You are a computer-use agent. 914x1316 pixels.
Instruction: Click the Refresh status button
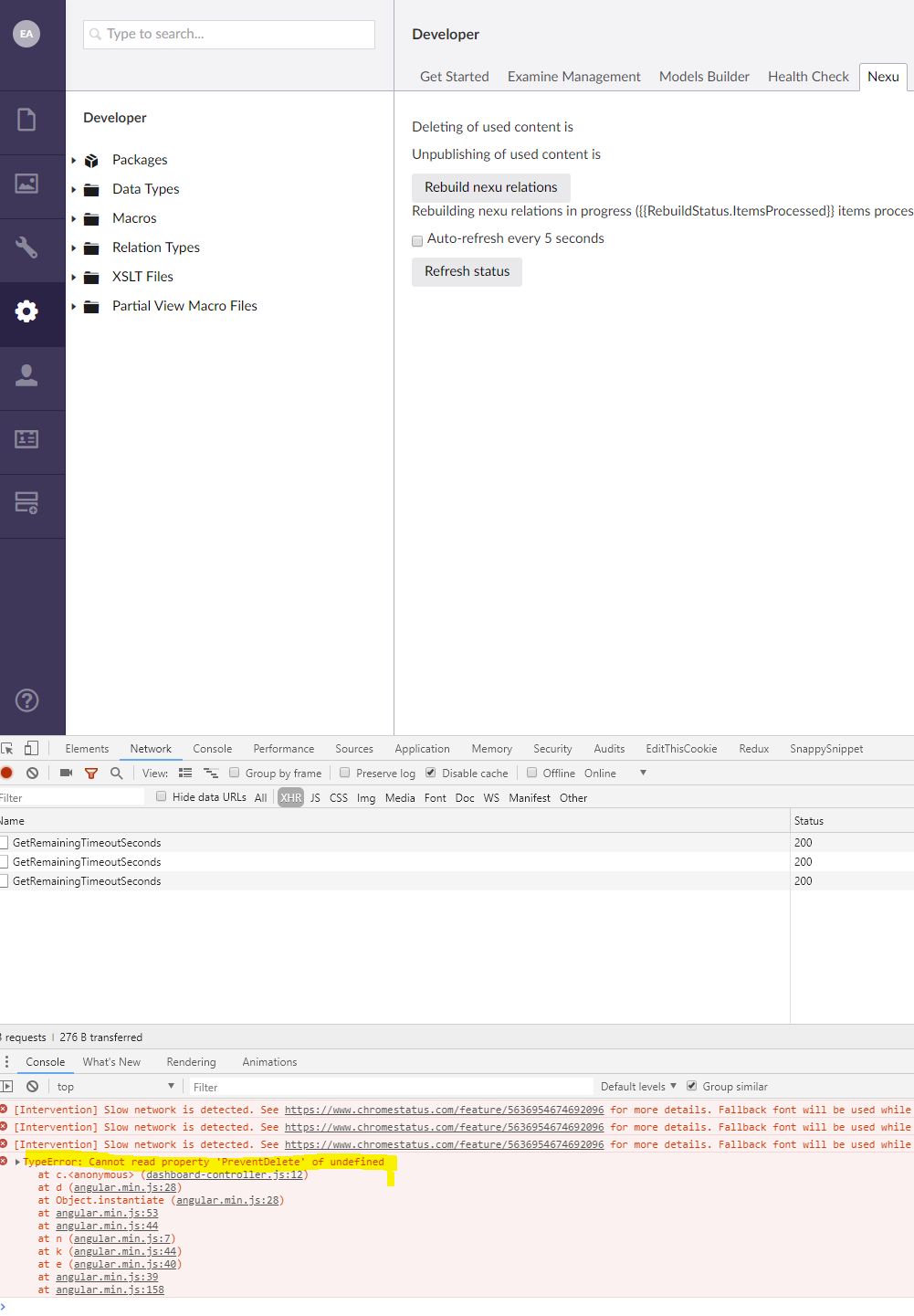click(x=468, y=271)
